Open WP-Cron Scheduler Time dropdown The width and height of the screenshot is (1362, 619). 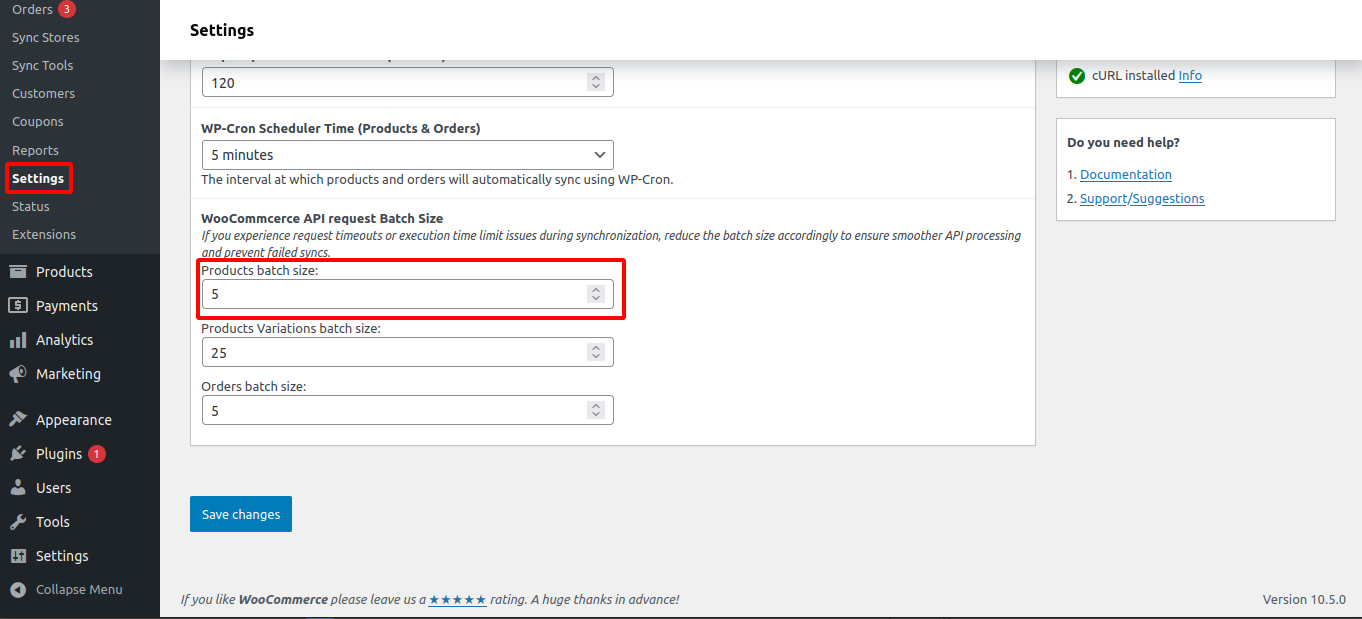point(407,155)
